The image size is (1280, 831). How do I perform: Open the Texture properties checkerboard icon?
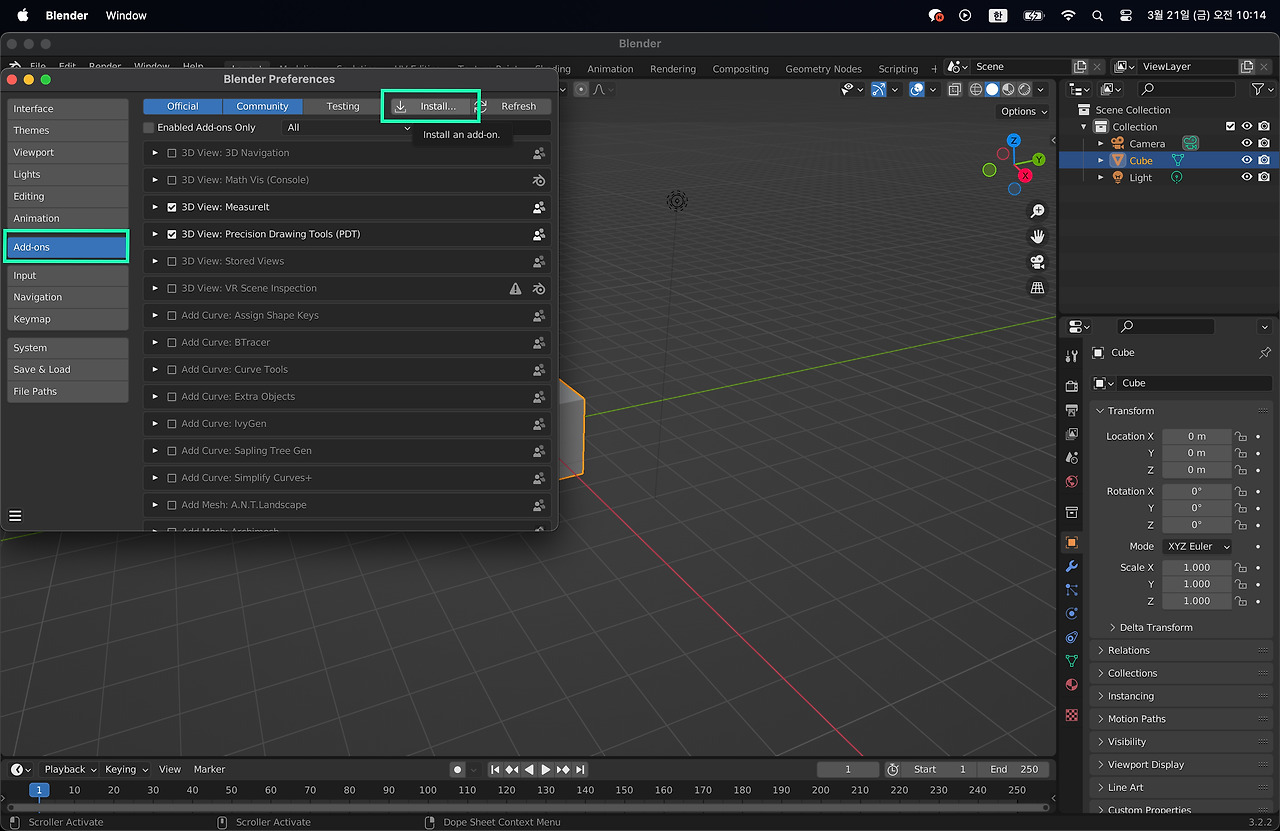pyautogui.click(x=1072, y=715)
